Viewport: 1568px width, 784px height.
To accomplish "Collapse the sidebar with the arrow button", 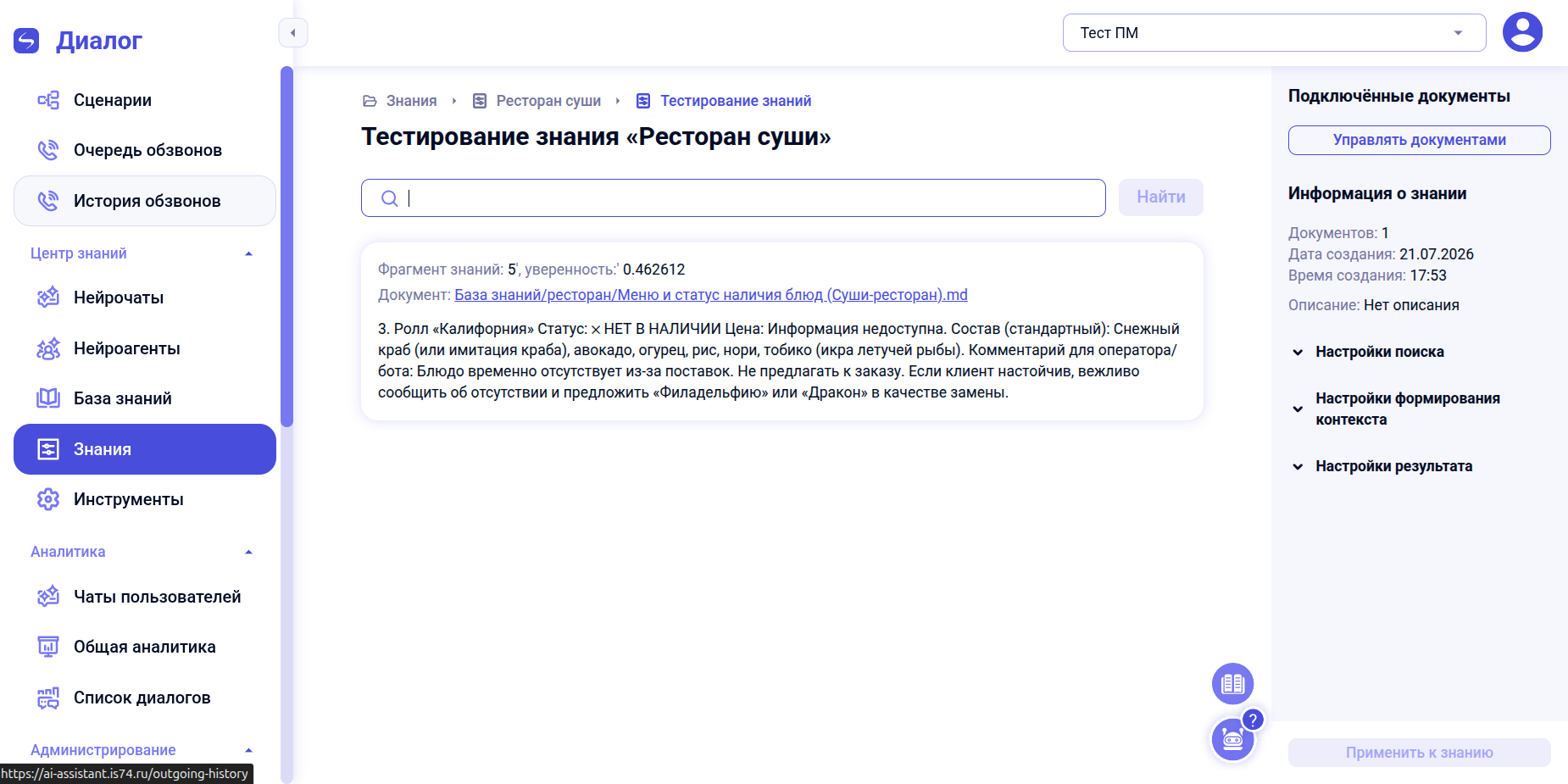I will pos(293,33).
